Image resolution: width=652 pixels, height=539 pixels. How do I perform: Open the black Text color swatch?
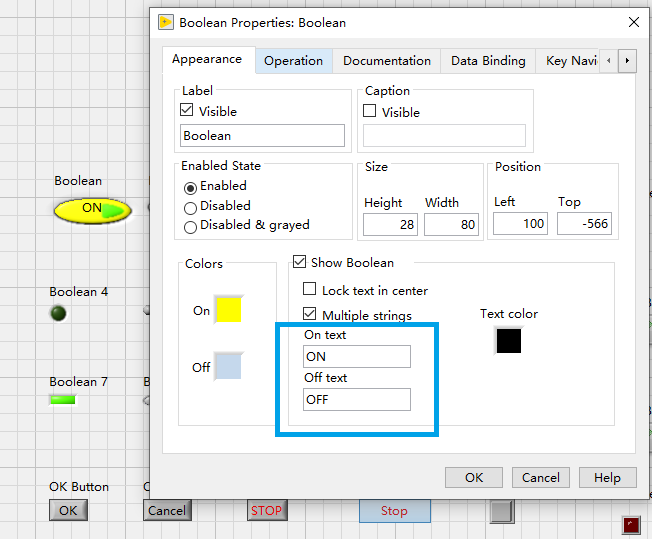[509, 341]
